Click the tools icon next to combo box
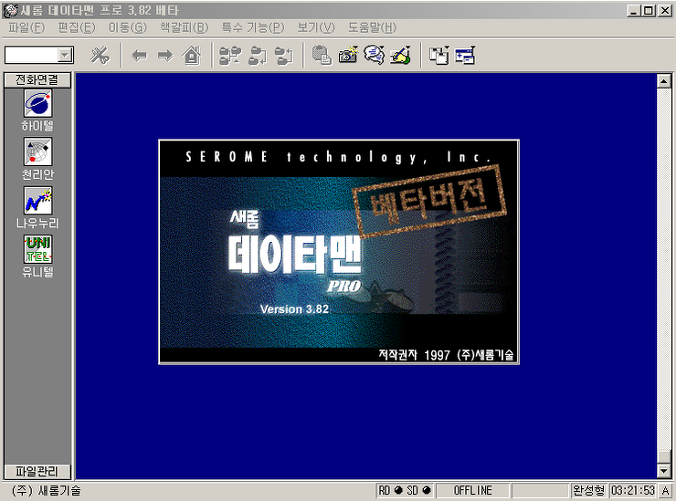This screenshot has width=676, height=501. click(100, 56)
